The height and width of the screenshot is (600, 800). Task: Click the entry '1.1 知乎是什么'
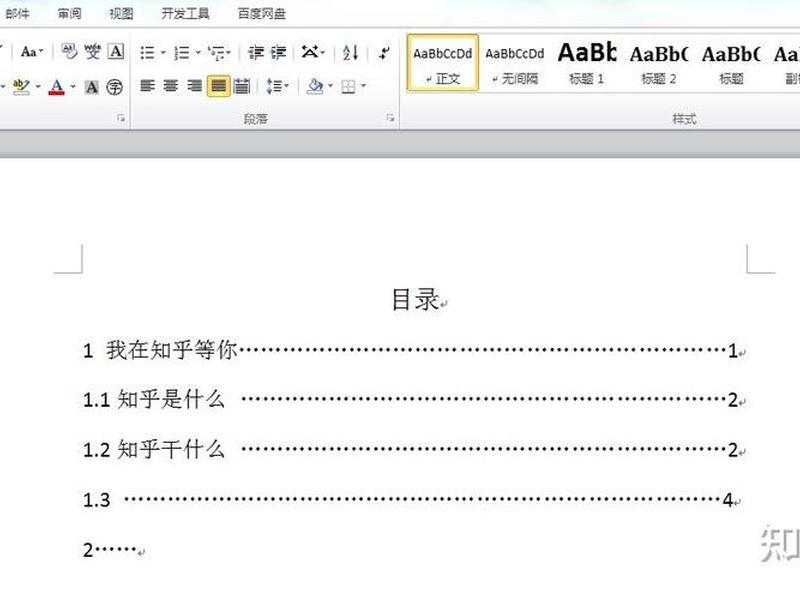[x=154, y=399]
